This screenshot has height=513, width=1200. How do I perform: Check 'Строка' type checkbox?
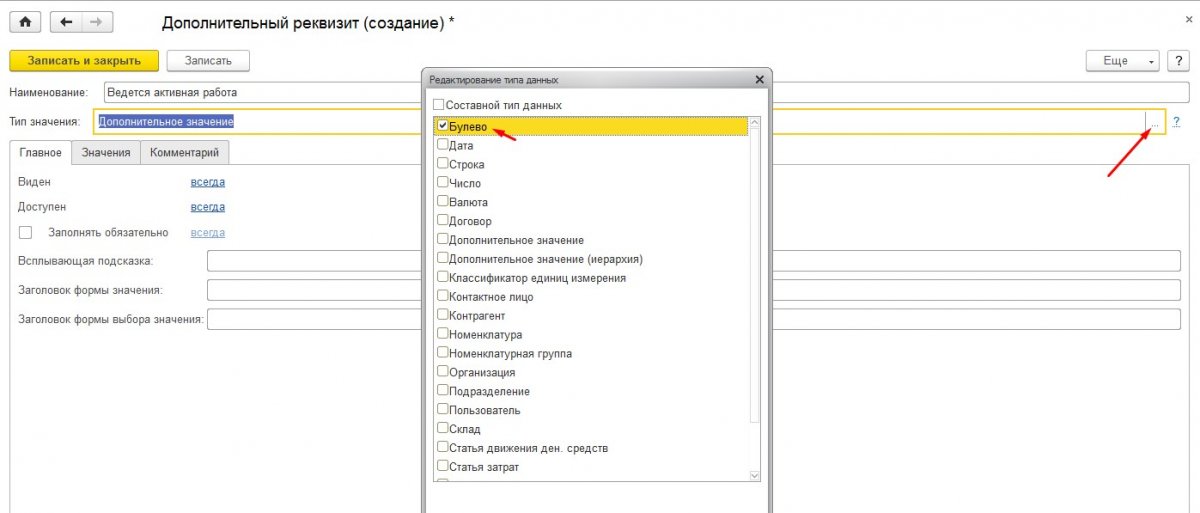[443, 165]
